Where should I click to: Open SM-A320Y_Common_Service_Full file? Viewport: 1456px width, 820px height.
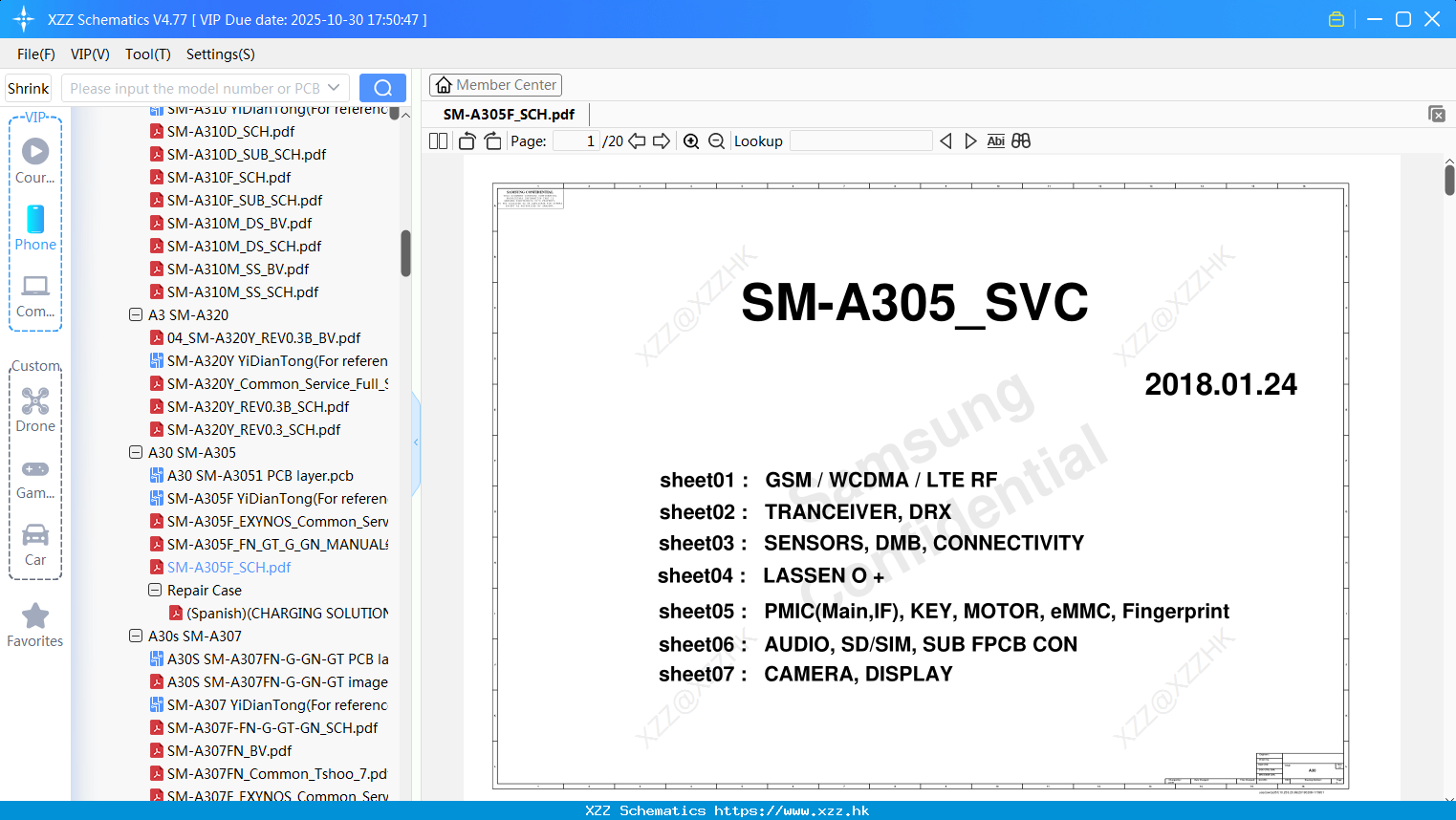click(x=277, y=383)
